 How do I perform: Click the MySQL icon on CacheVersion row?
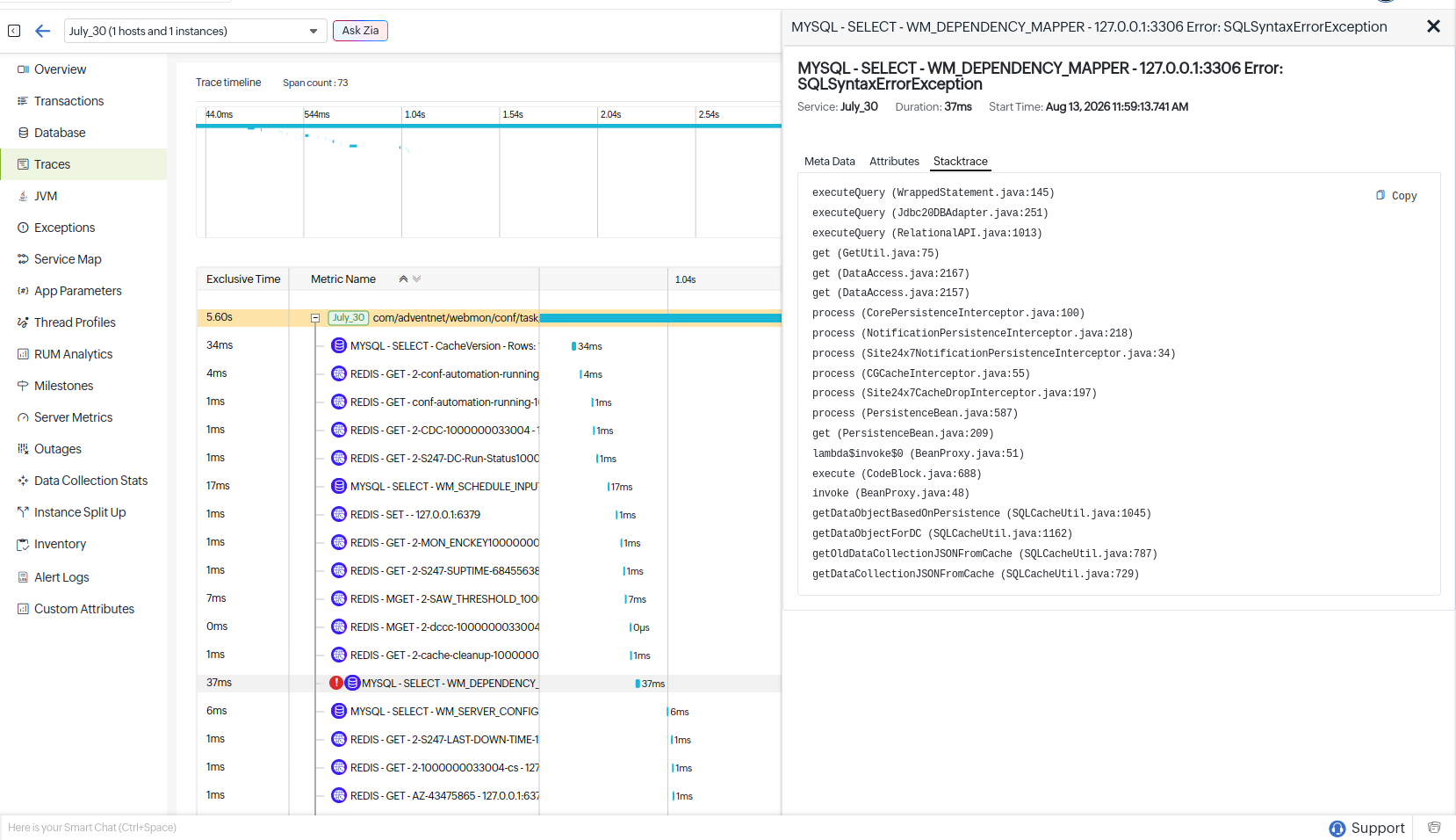pos(339,345)
